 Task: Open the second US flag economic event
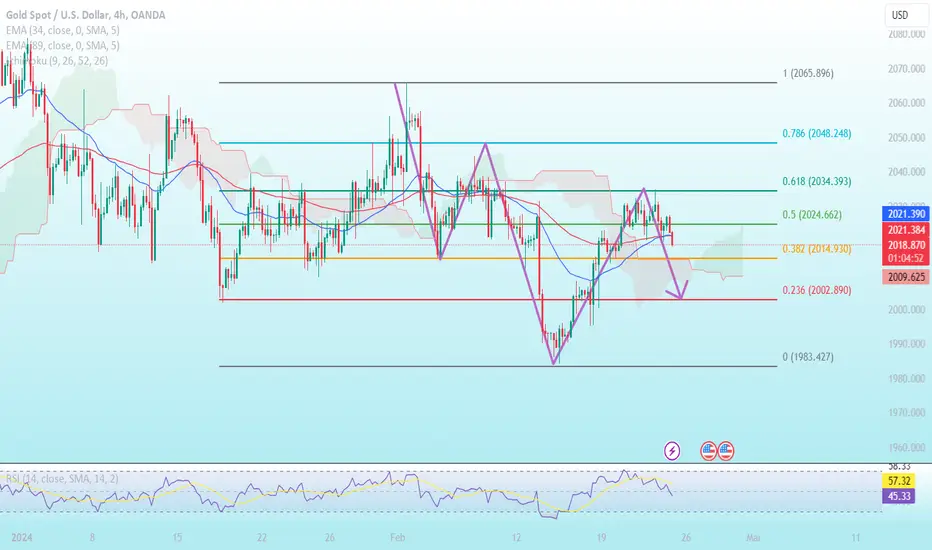pos(726,451)
